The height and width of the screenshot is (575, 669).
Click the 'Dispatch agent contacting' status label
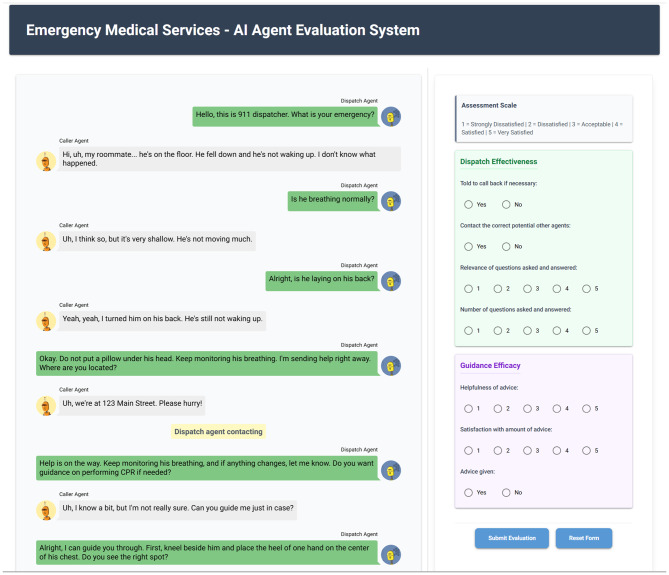click(218, 432)
